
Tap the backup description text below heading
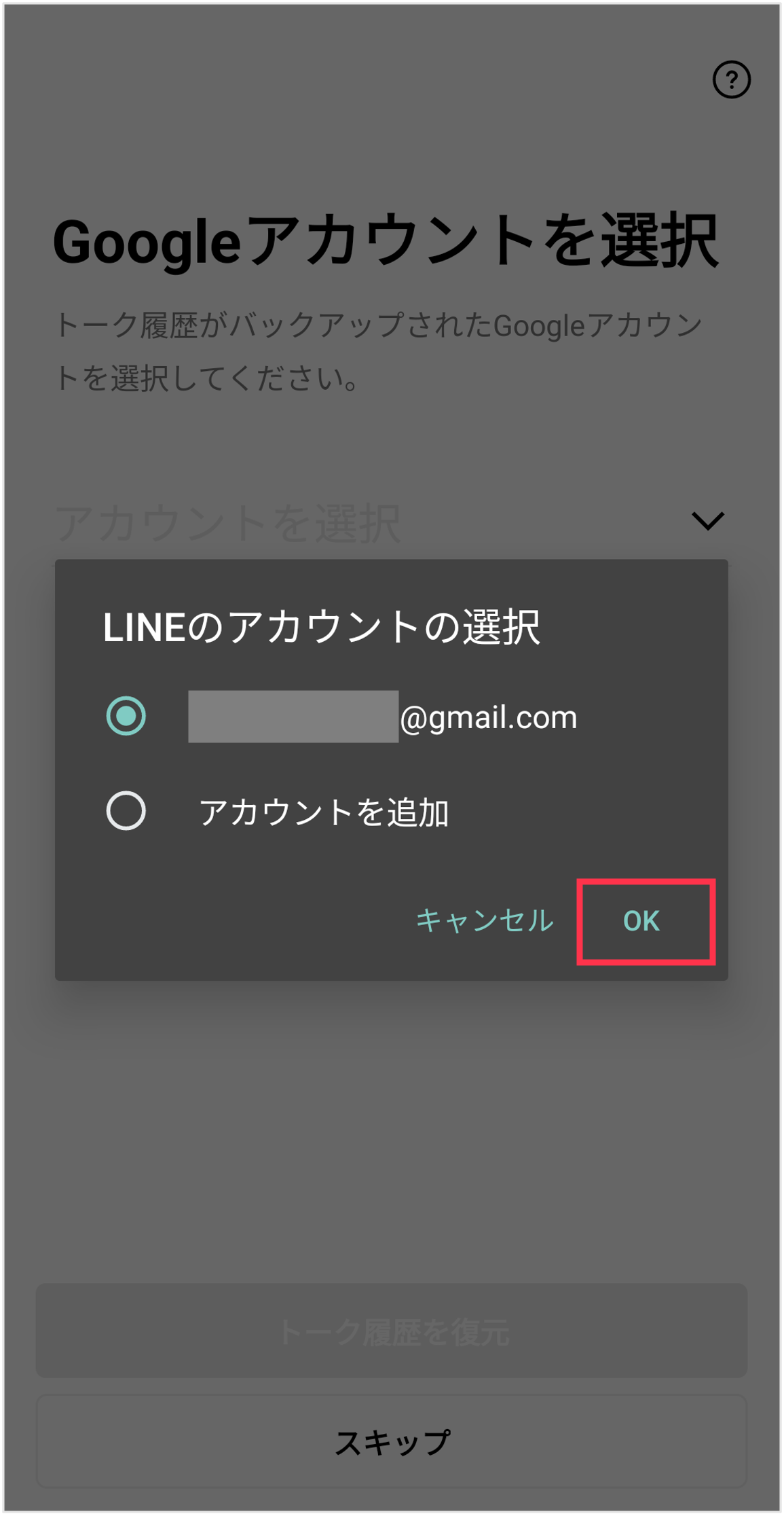tap(377, 352)
